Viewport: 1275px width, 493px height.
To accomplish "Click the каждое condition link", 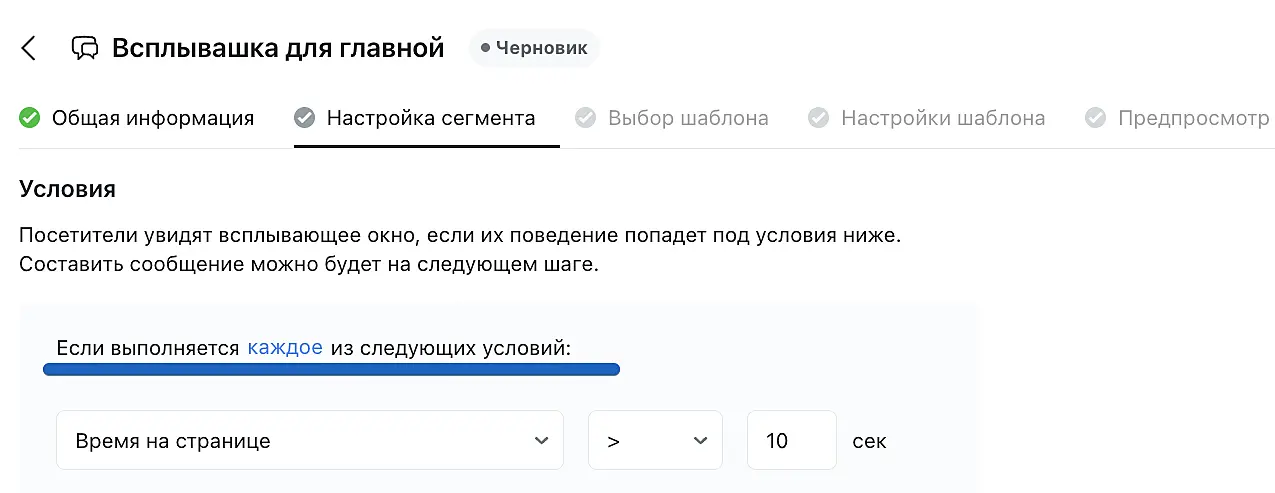I will coord(285,348).
